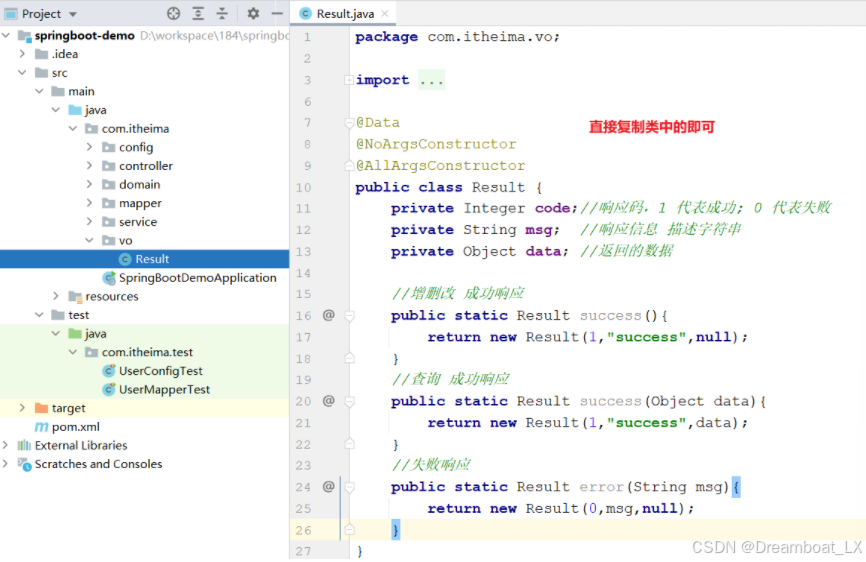Screen dimensions: 866x562
Task: Click the gutter @ icon on line 24
Action: [x=329, y=486]
